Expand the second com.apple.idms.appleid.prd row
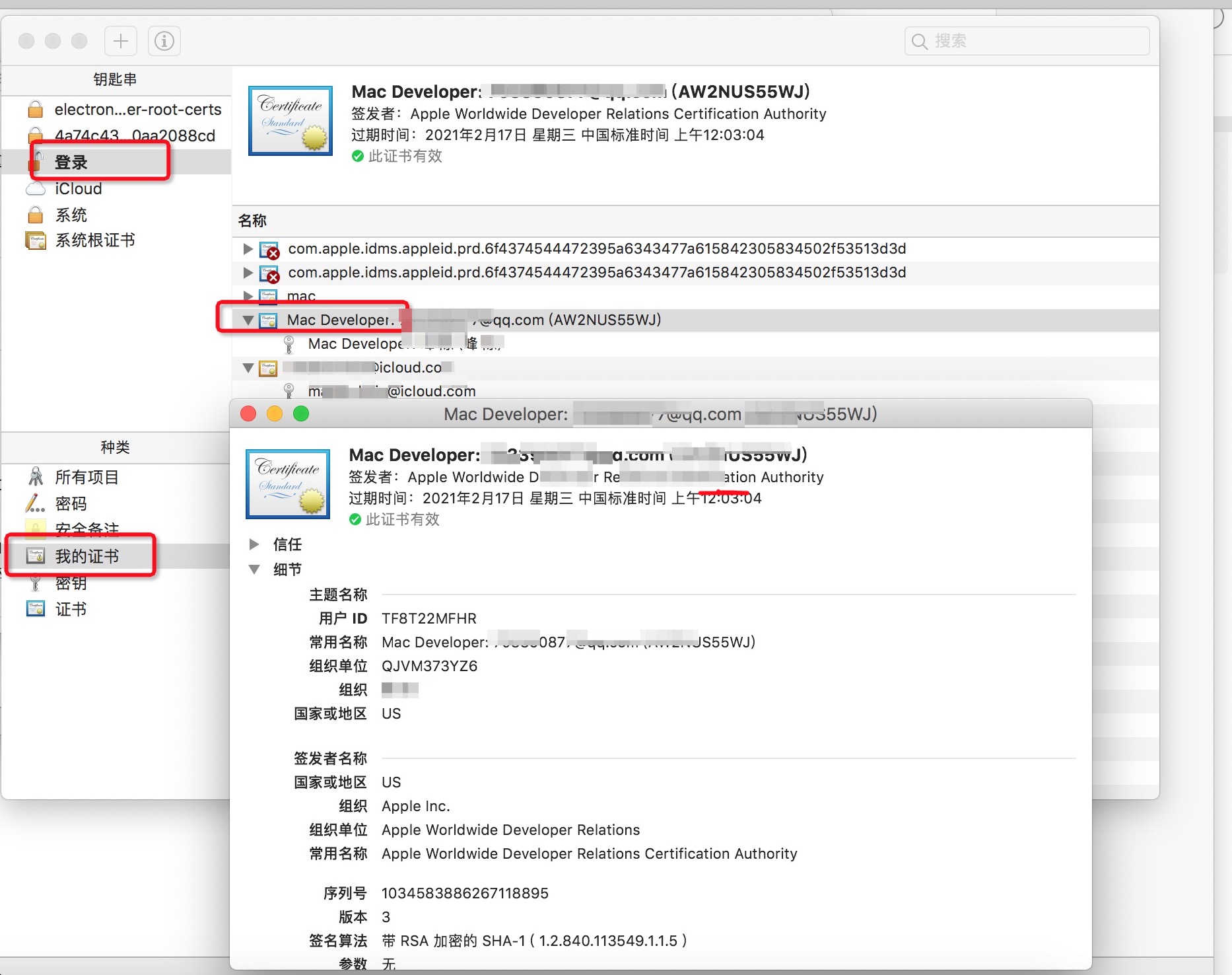Image resolution: width=1232 pixels, height=975 pixels. tap(248, 272)
